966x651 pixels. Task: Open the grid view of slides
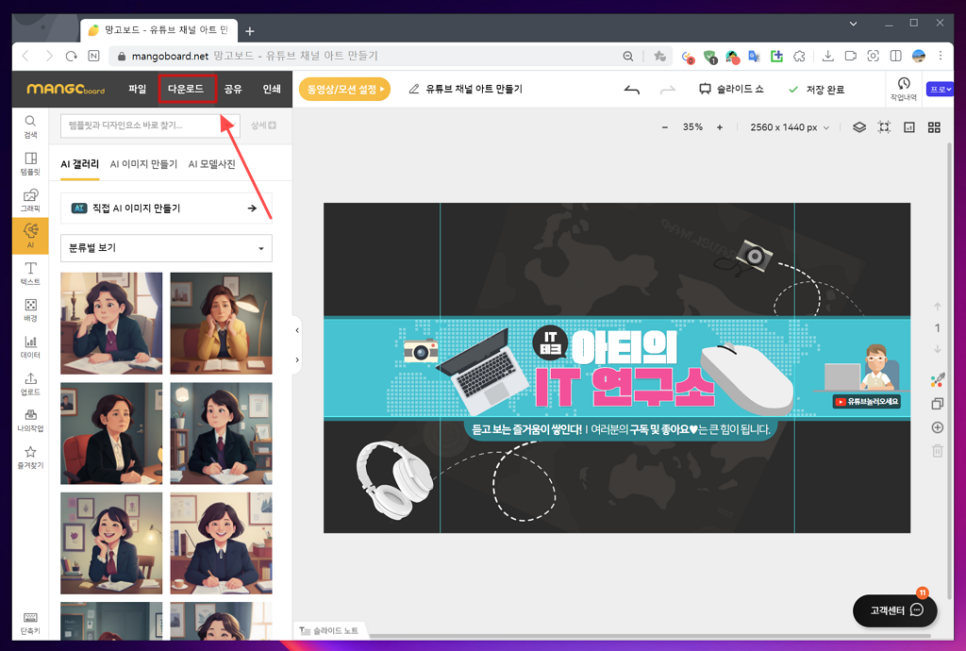934,127
